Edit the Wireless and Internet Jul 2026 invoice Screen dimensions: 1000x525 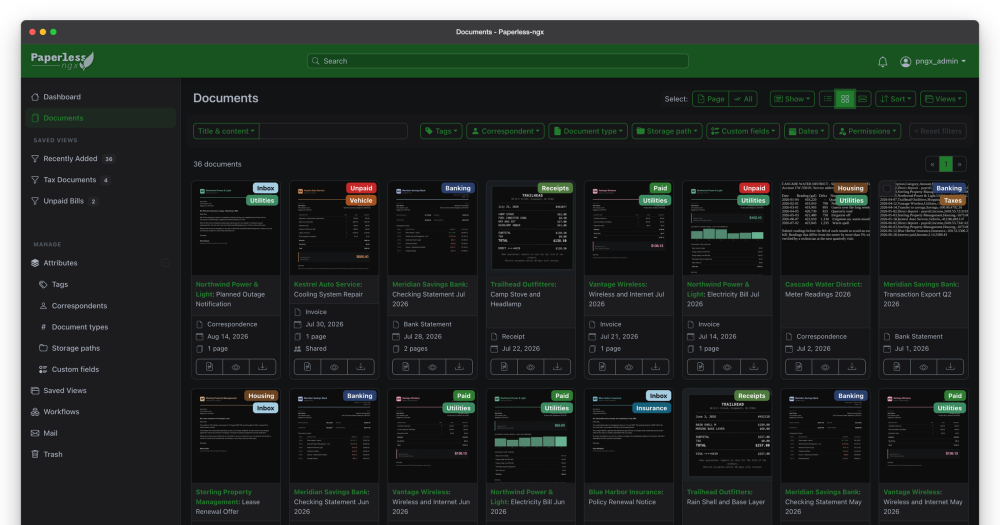pos(602,367)
